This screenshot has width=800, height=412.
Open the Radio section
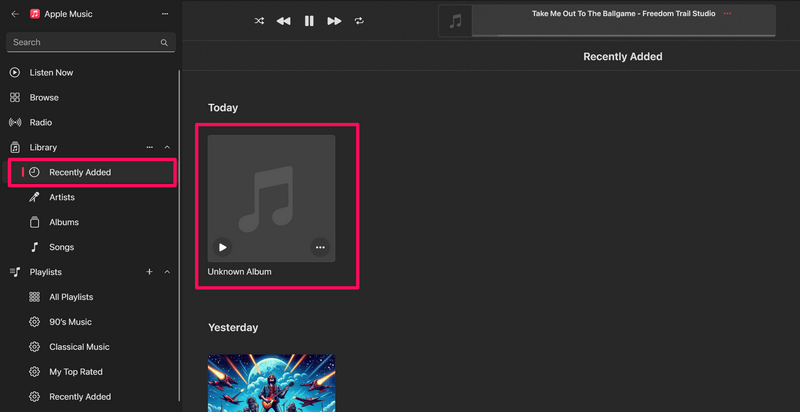41,122
